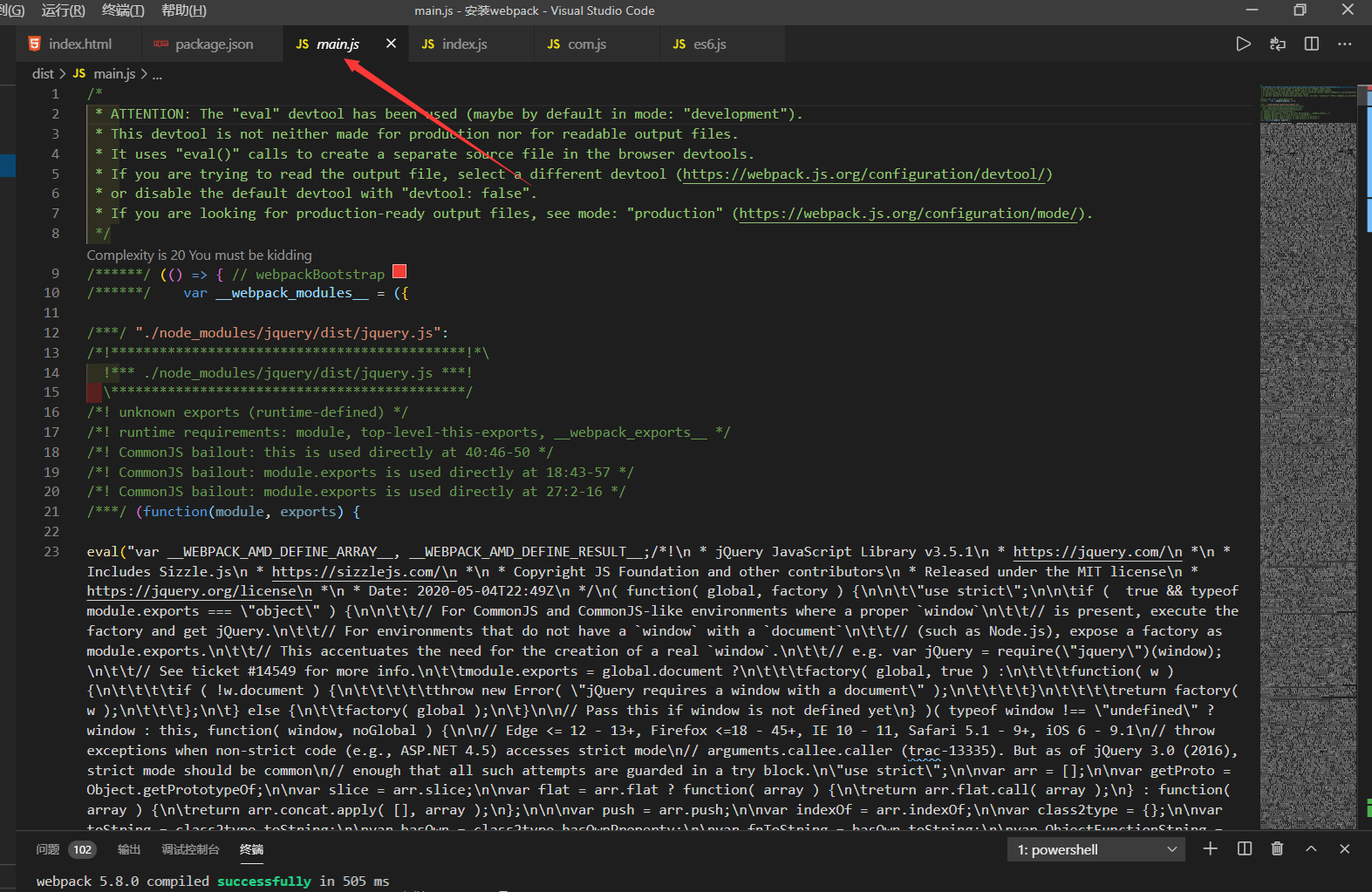Viewport: 1372px width, 892px height.
Task: Place cursor on line 16 unknown exports comment
Action: pos(247,412)
